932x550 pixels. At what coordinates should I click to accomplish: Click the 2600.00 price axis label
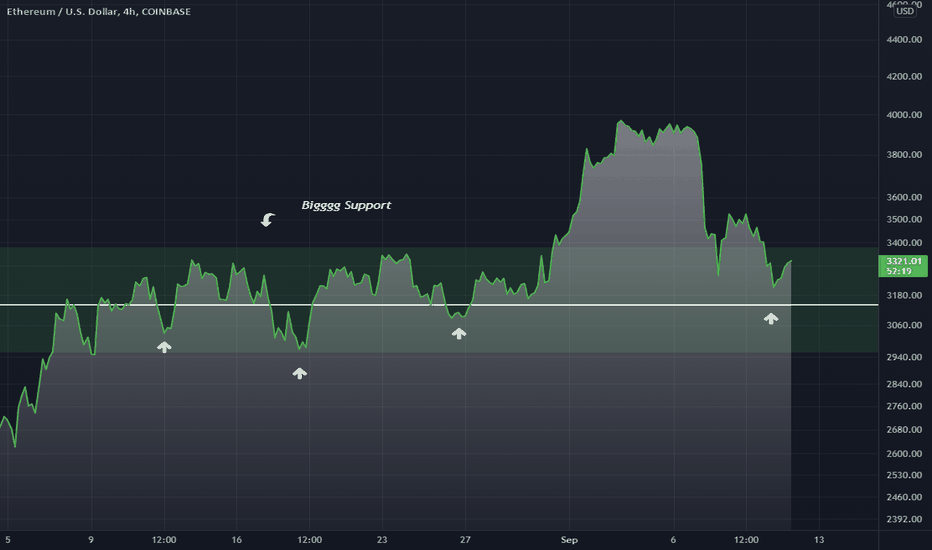click(x=904, y=454)
